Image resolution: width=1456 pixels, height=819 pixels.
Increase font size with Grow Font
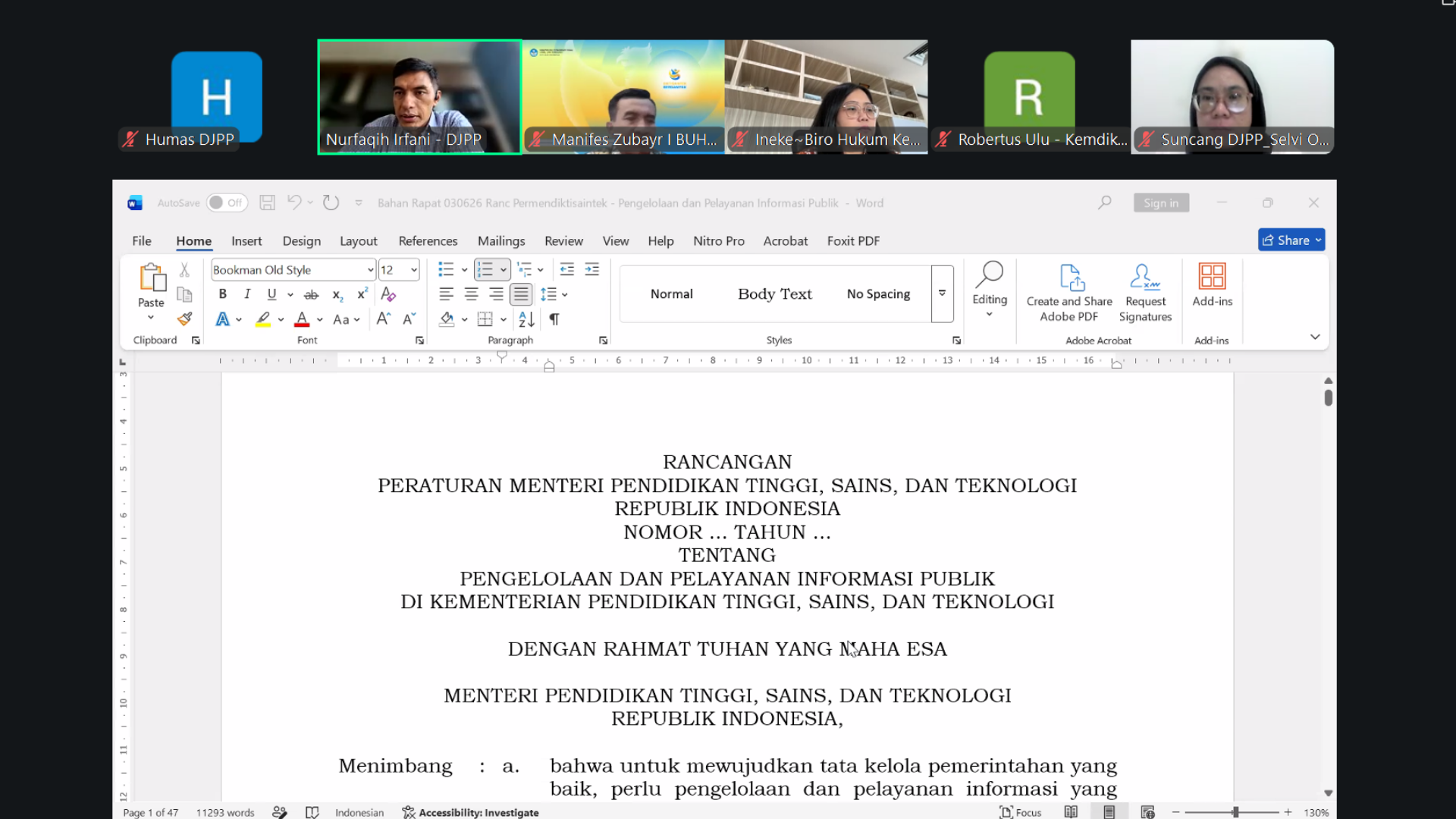384,319
